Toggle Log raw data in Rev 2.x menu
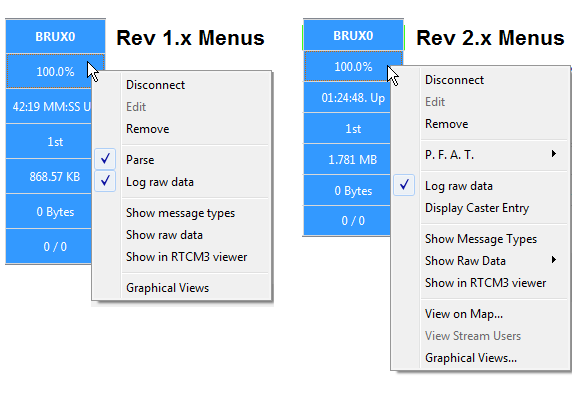 pyautogui.click(x=404, y=185)
